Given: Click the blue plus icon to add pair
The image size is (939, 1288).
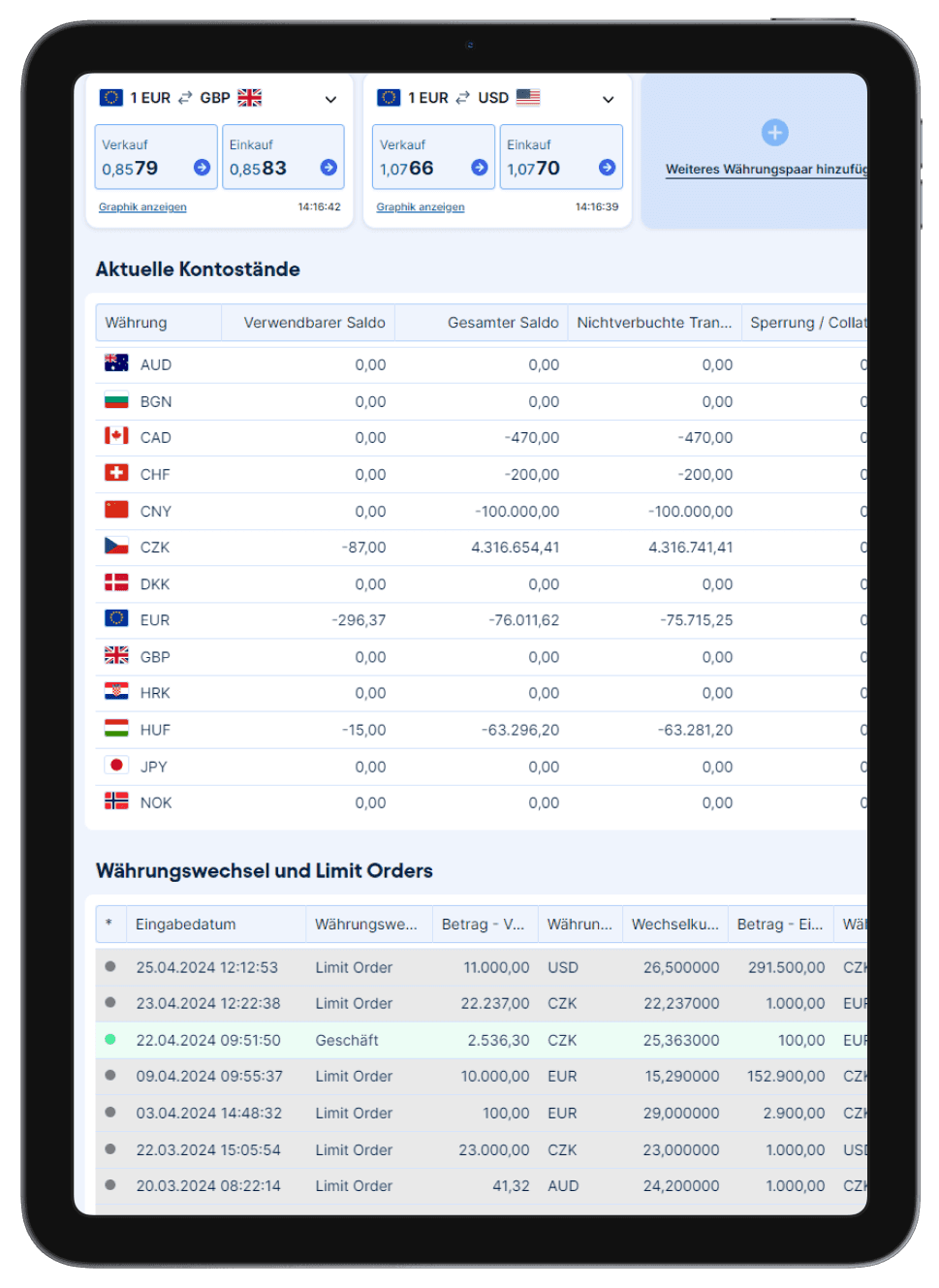Looking at the screenshot, I should 774,133.
